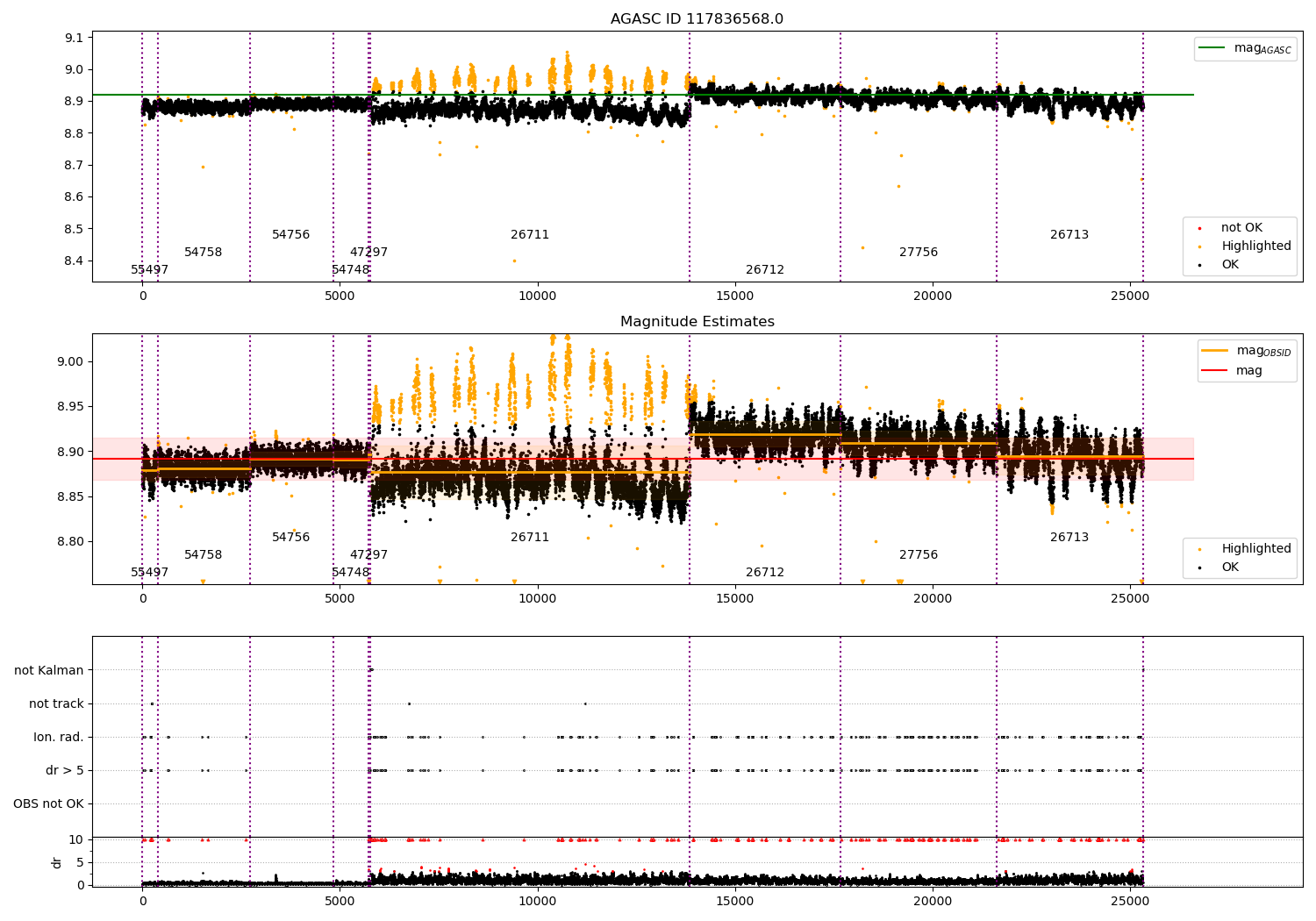Screen dimensions: 1316x921
Task: Click the orange line sample beside mag OBSID
Action: (x=1215, y=351)
